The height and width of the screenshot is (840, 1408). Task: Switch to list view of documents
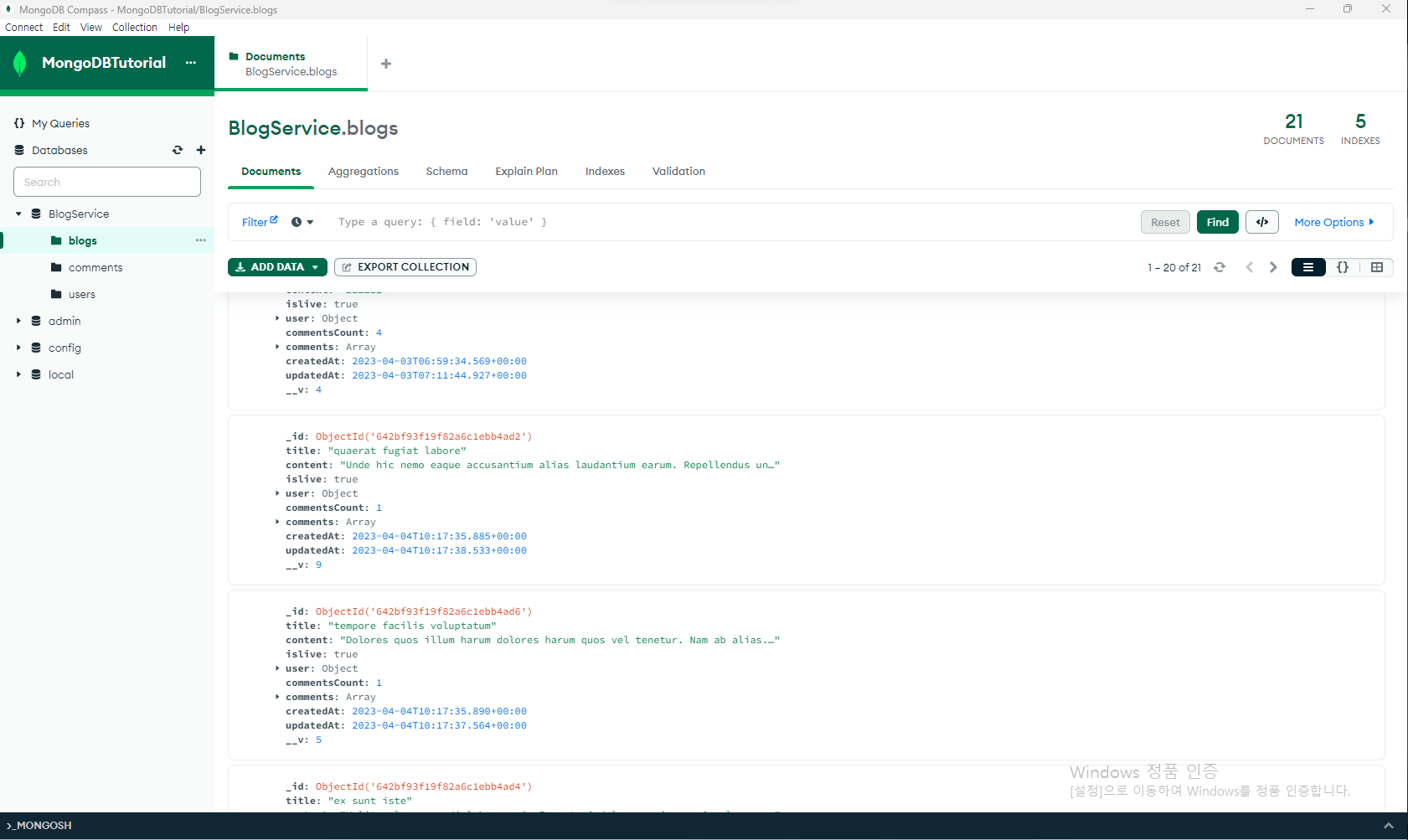tap(1308, 267)
